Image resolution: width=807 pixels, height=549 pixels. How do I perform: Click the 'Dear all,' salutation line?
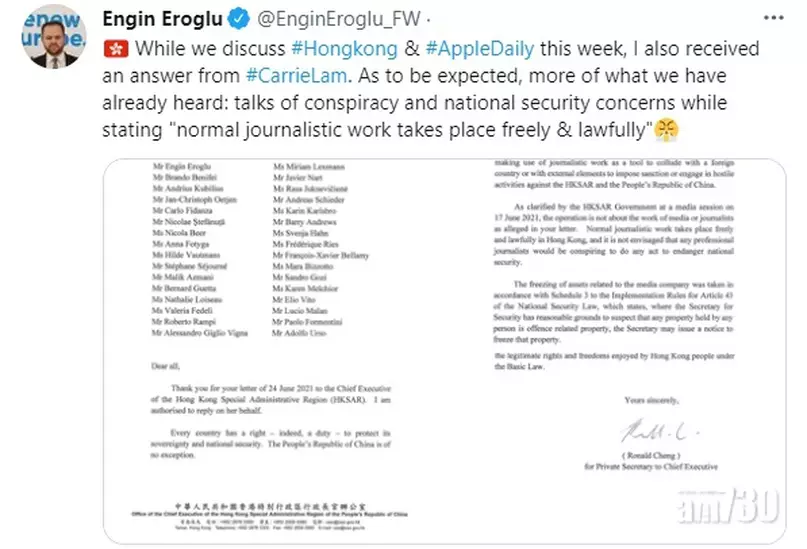tap(165, 366)
